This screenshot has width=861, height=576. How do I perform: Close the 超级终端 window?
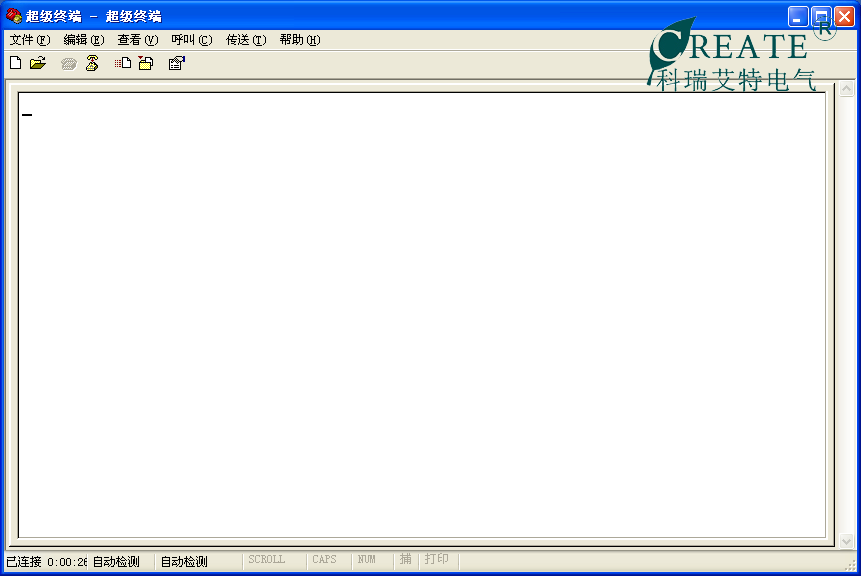pyautogui.click(x=845, y=16)
